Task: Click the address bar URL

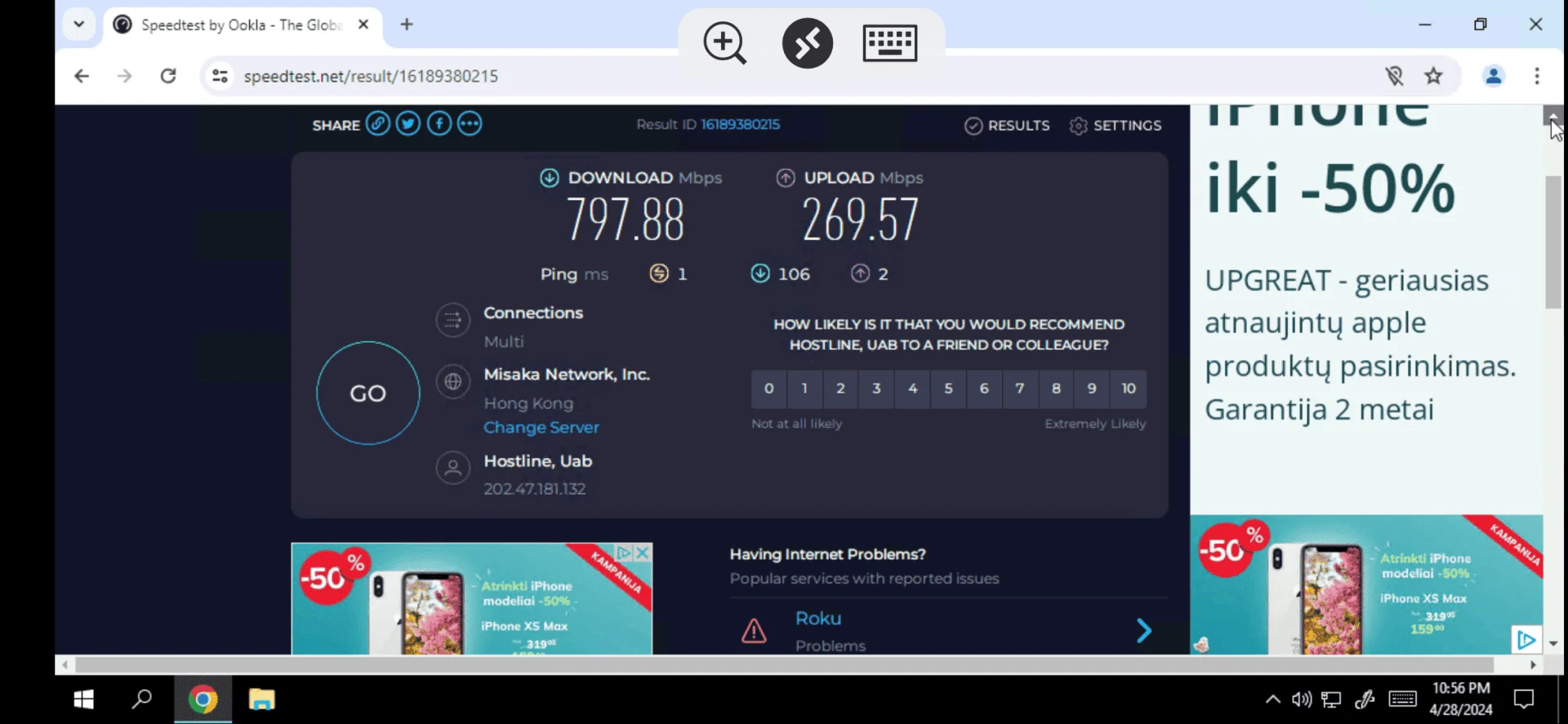Action: pos(371,76)
